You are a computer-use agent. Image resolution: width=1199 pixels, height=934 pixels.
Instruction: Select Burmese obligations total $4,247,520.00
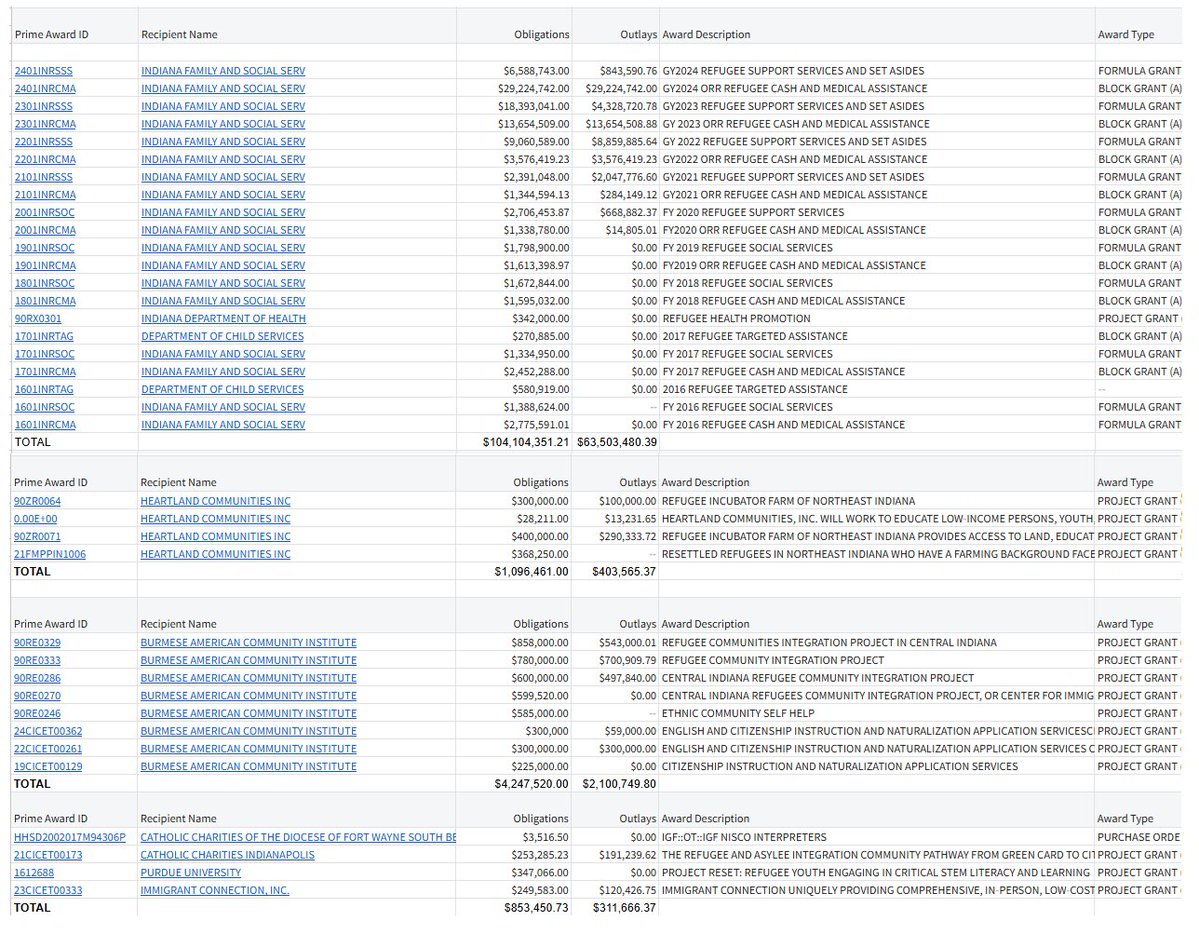pos(531,784)
